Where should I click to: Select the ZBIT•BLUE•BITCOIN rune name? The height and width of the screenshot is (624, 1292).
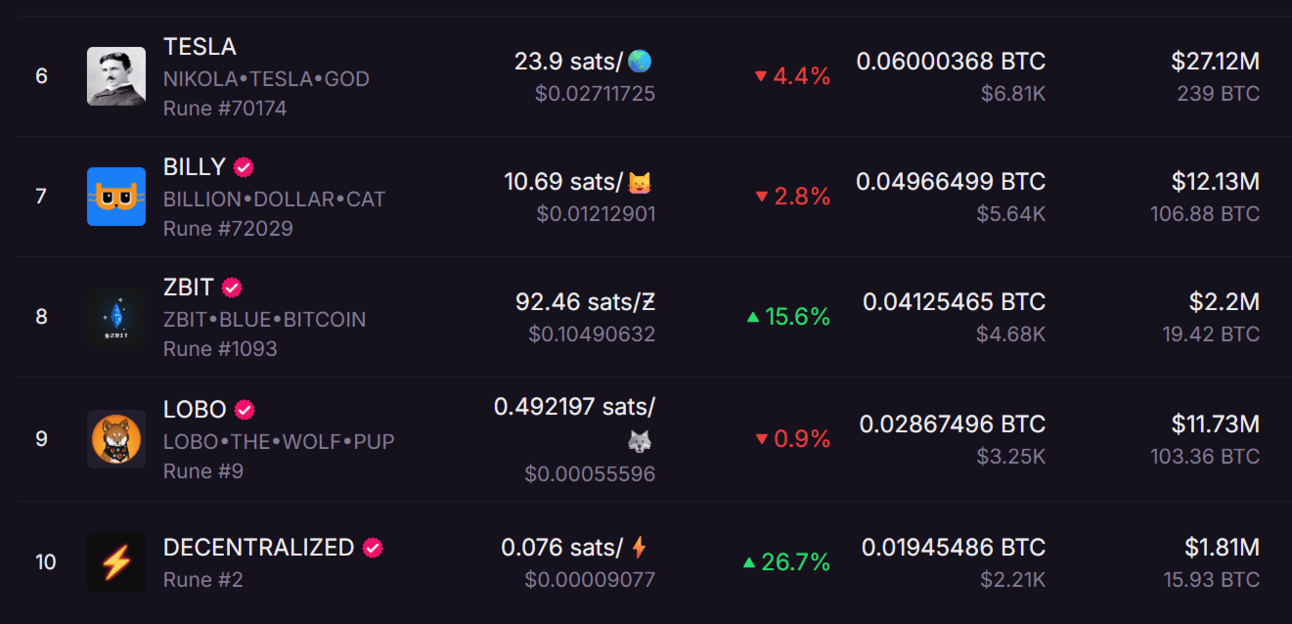click(x=265, y=320)
